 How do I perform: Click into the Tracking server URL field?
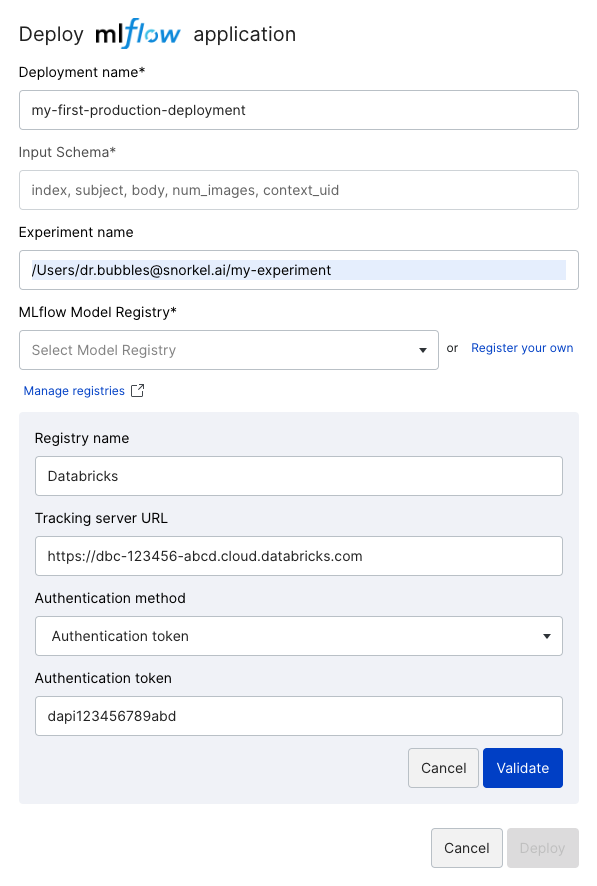pyautogui.click(x=299, y=556)
